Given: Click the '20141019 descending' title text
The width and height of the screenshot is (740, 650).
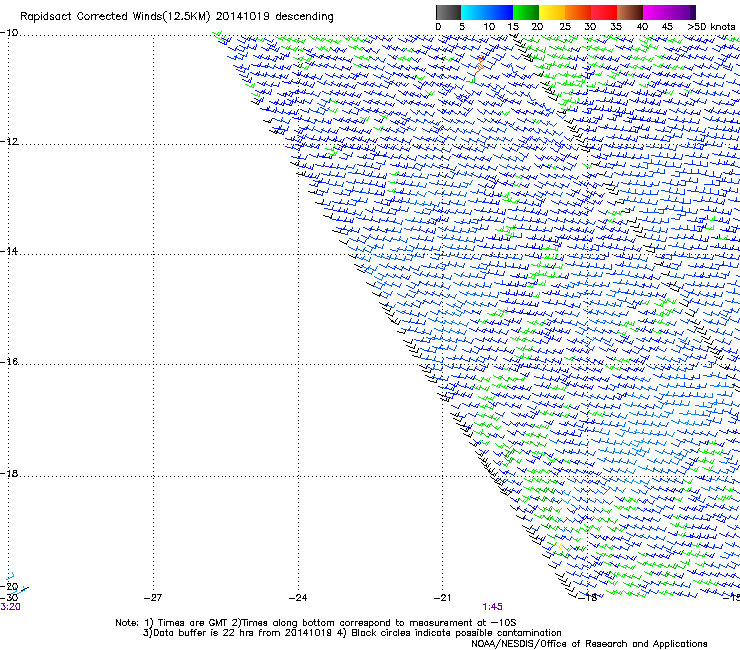Looking at the screenshot, I should [x=275, y=17].
